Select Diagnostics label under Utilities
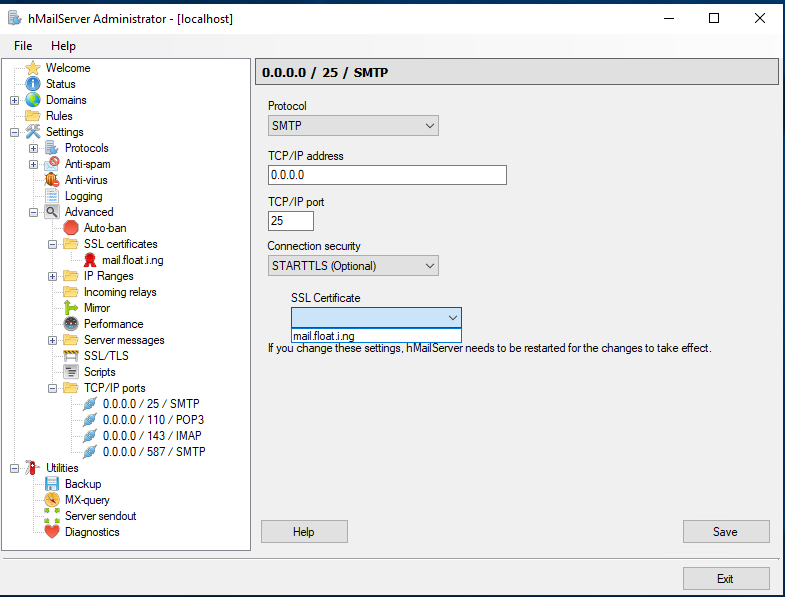The height and width of the screenshot is (597, 785). [x=92, y=532]
